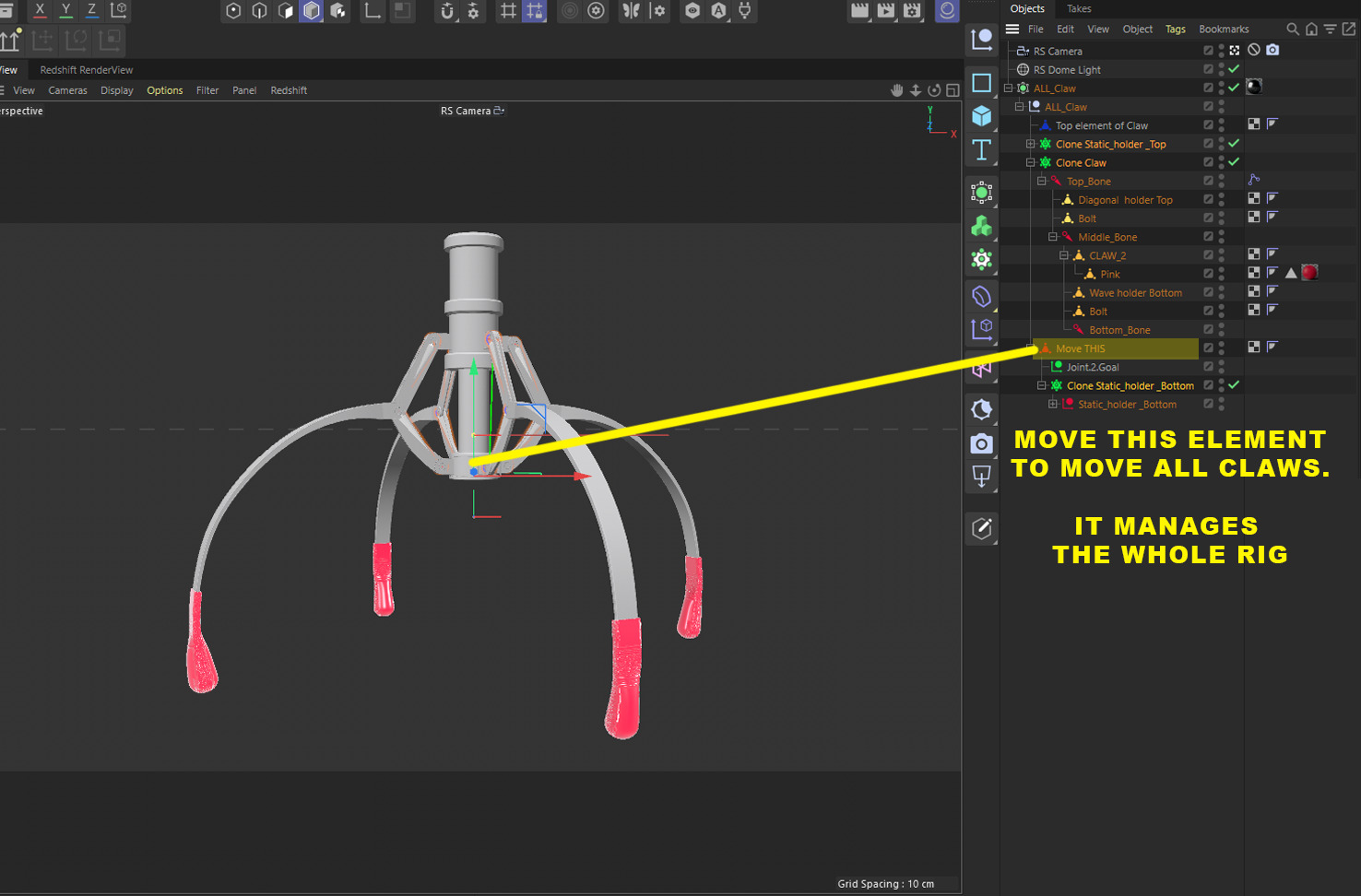Expand Clone Static_holder _Top
1361x896 pixels.
[x=1031, y=144]
